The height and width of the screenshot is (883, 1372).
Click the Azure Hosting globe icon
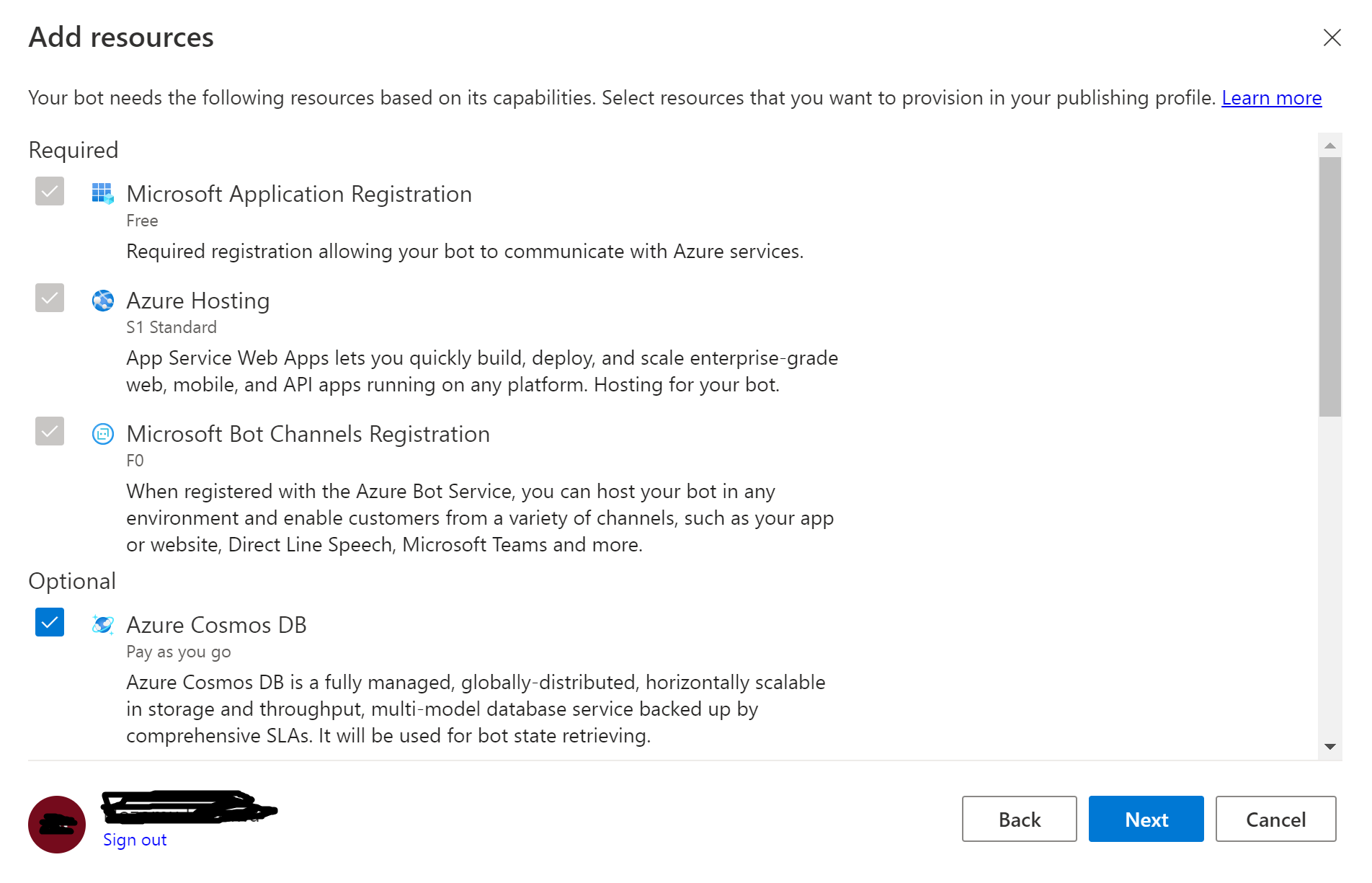pos(102,300)
